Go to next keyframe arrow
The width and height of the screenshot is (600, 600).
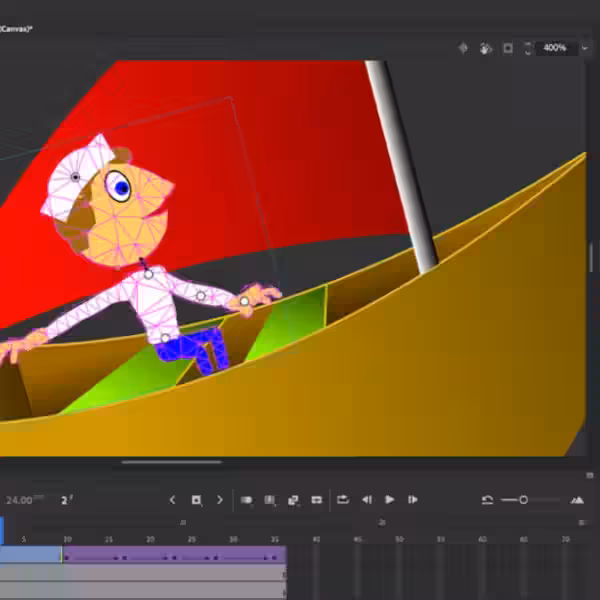coord(220,500)
